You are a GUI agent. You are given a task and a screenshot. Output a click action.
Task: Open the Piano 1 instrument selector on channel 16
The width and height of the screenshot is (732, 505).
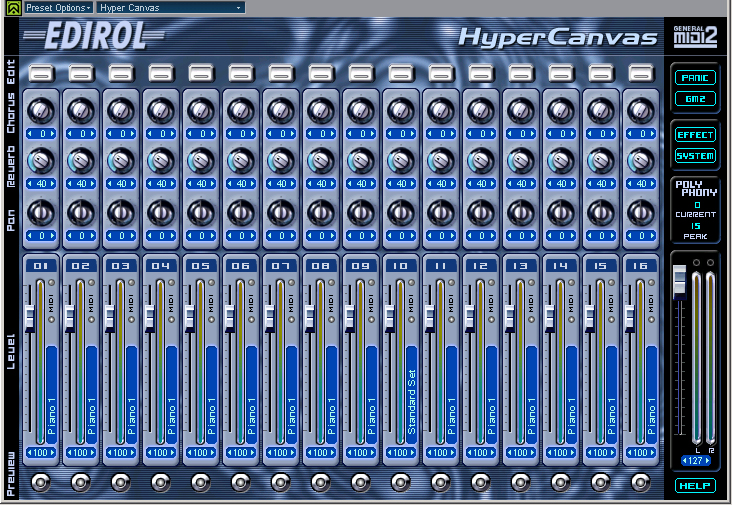[x=651, y=395]
